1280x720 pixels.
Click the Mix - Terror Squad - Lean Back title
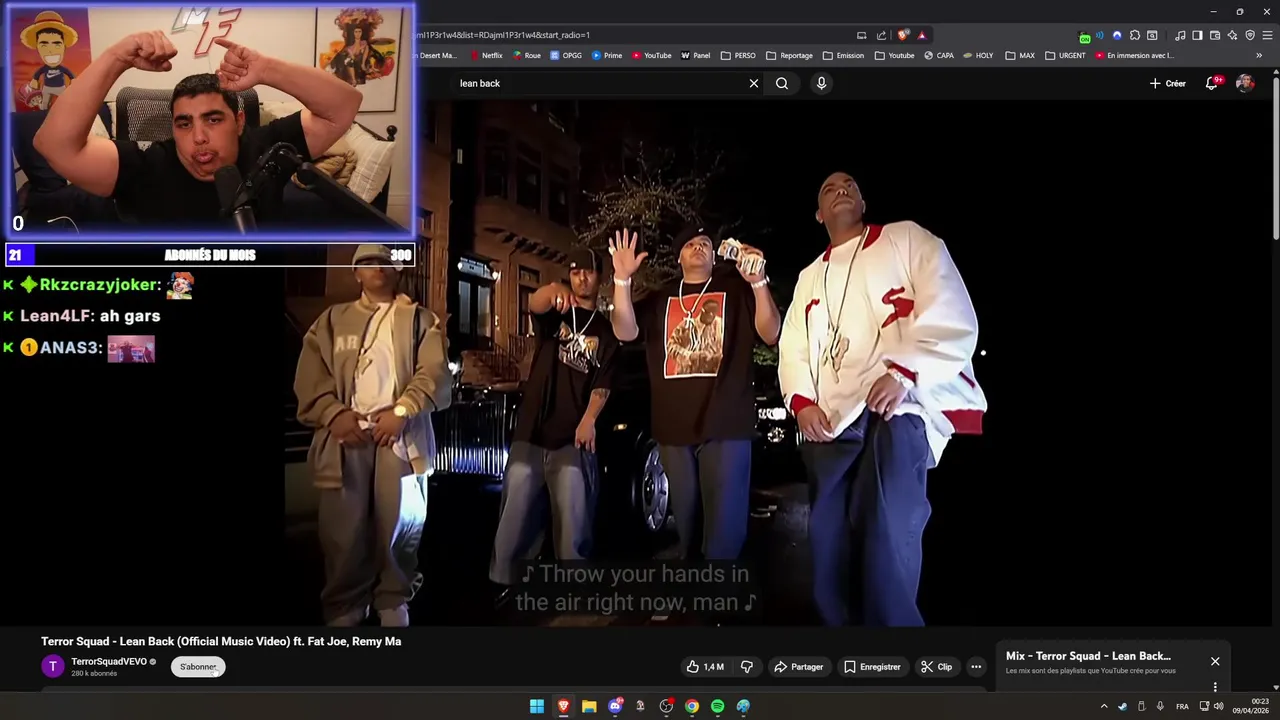point(1088,656)
